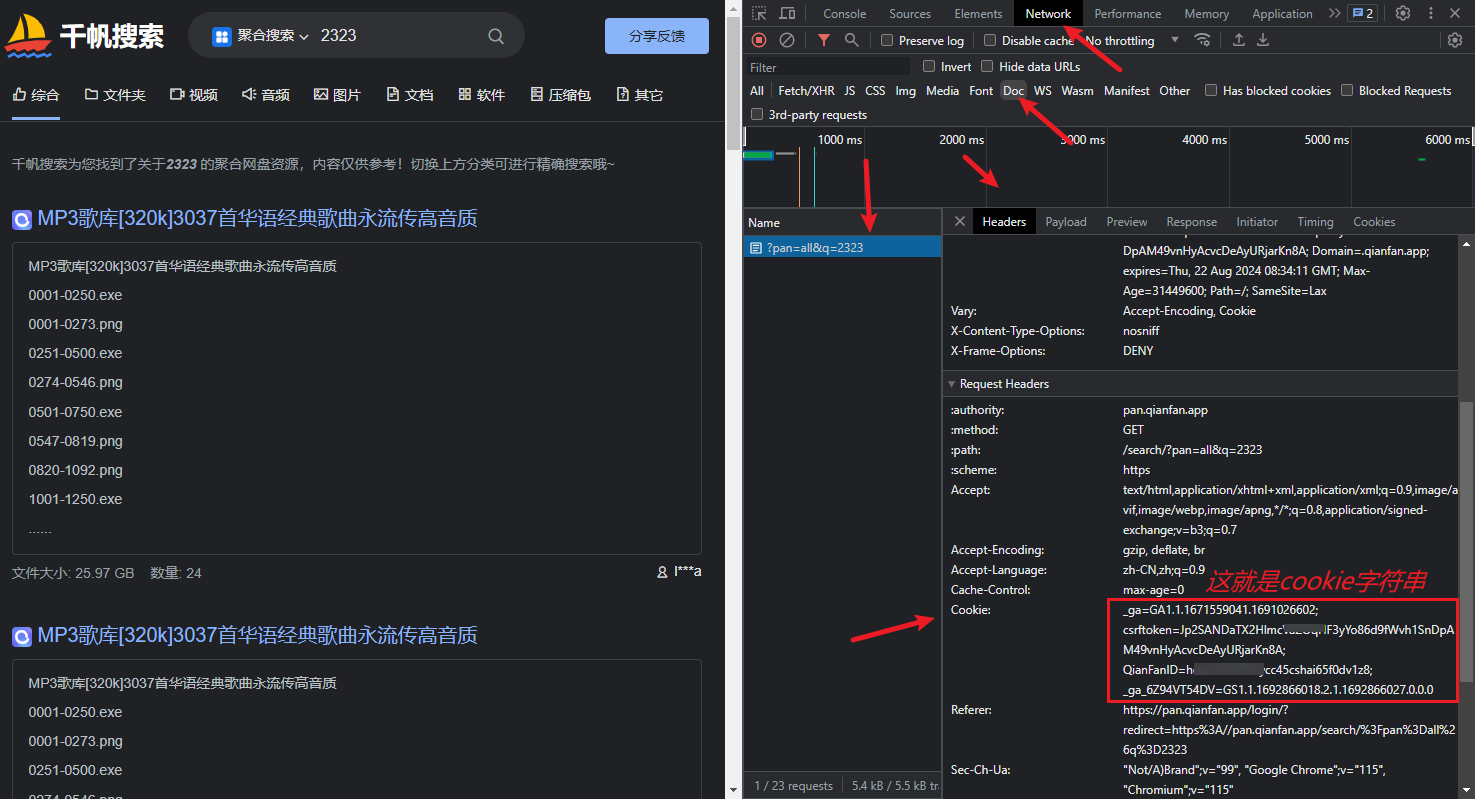The height and width of the screenshot is (799, 1475).
Task: Open the network search magnifier
Action: pyautogui.click(x=851, y=40)
